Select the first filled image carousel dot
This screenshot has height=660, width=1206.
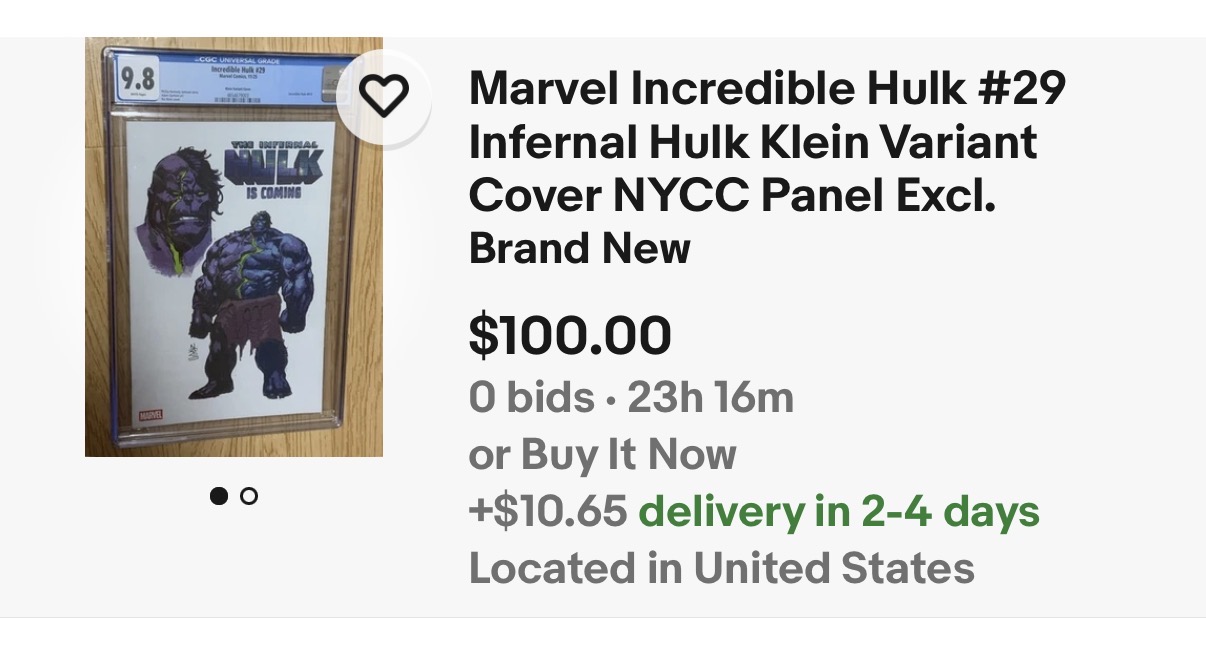[219, 495]
